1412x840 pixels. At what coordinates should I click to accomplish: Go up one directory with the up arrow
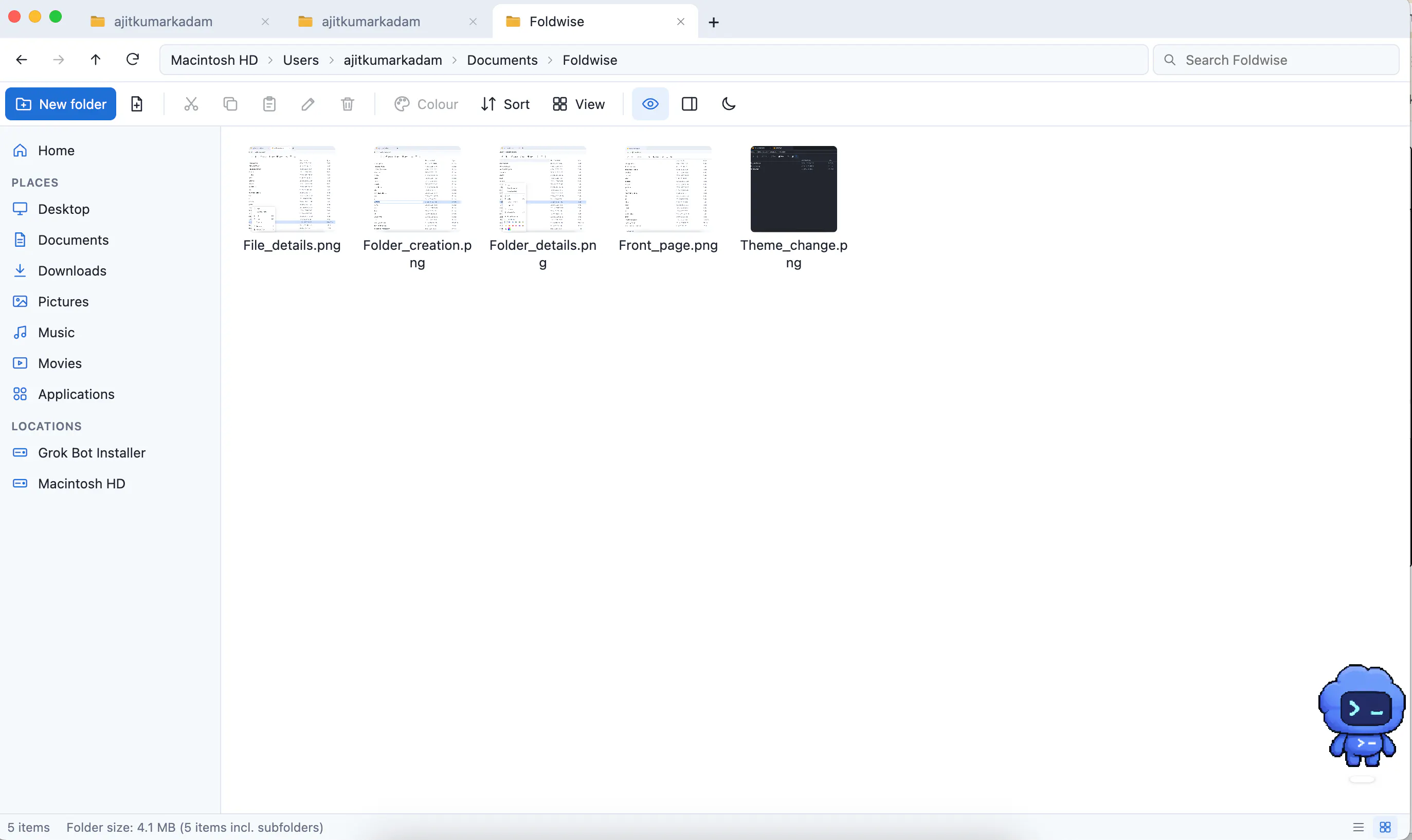click(x=96, y=60)
